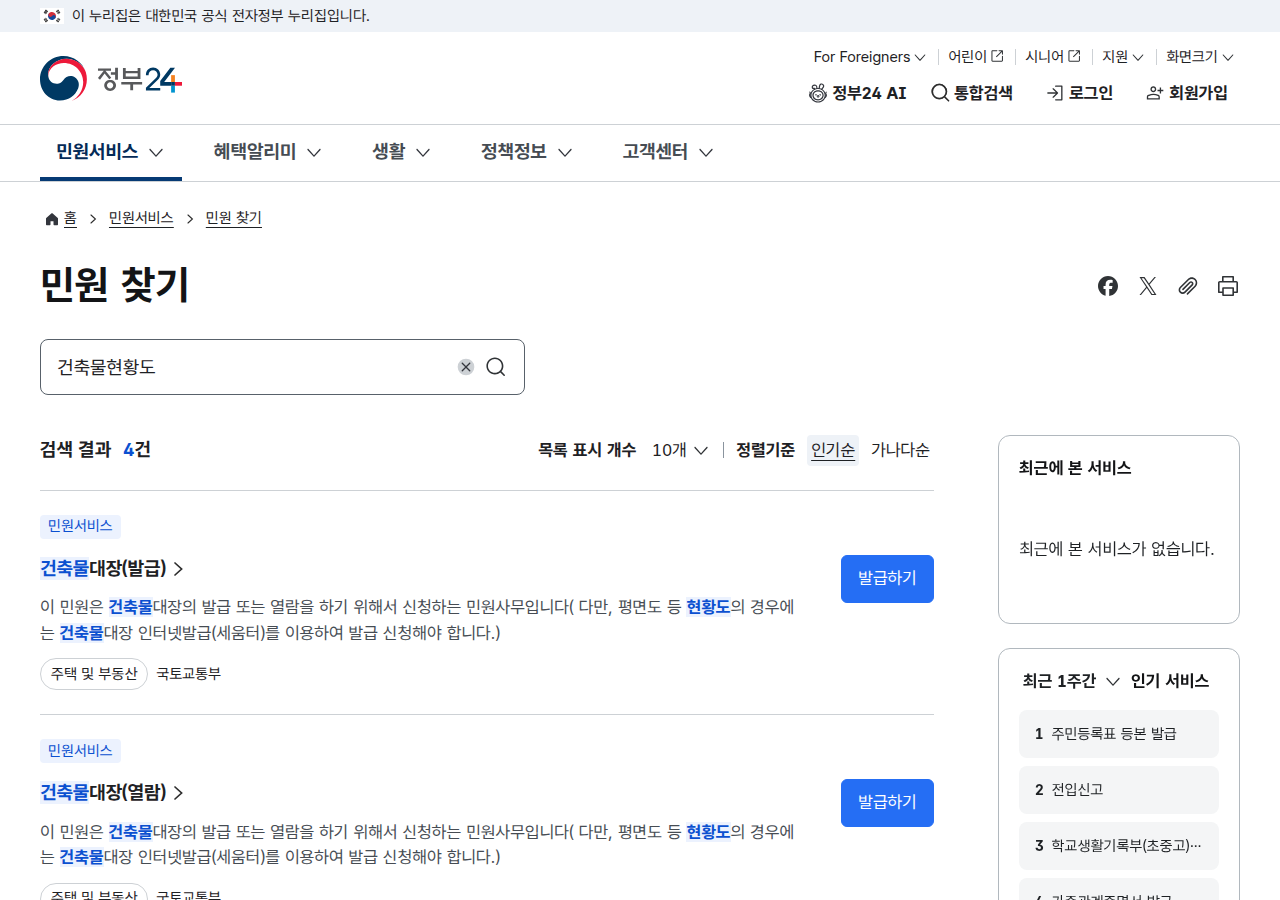1280x900 pixels.
Task: Open 혜택알리미 main menu
Action: pyautogui.click(x=267, y=152)
